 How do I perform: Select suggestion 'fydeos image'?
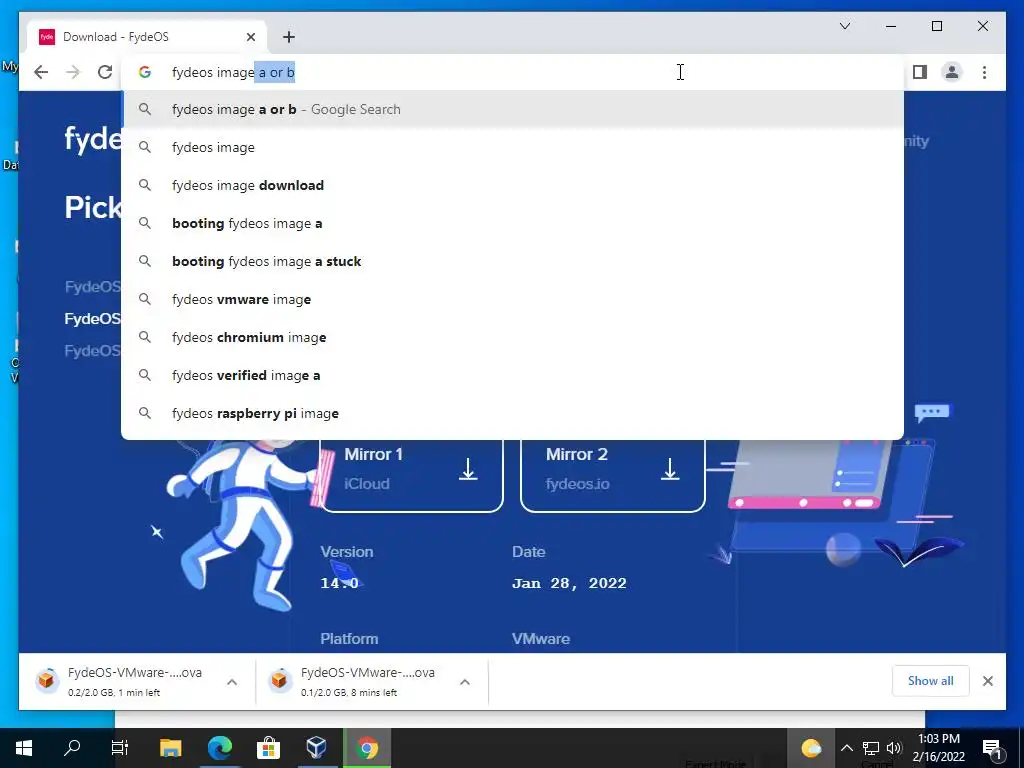pos(512,148)
